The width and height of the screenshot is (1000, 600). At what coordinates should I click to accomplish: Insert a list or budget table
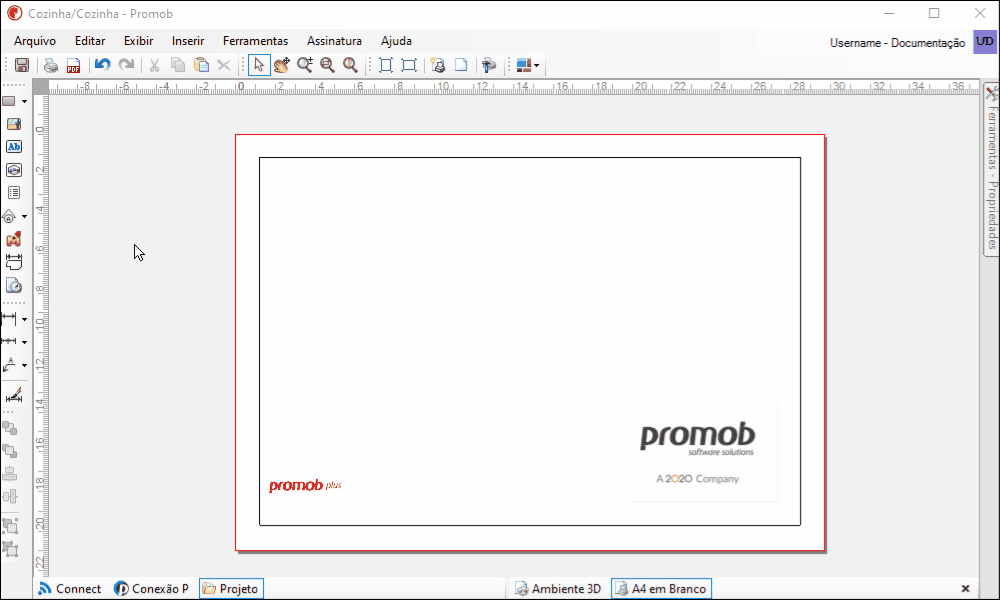[13, 193]
